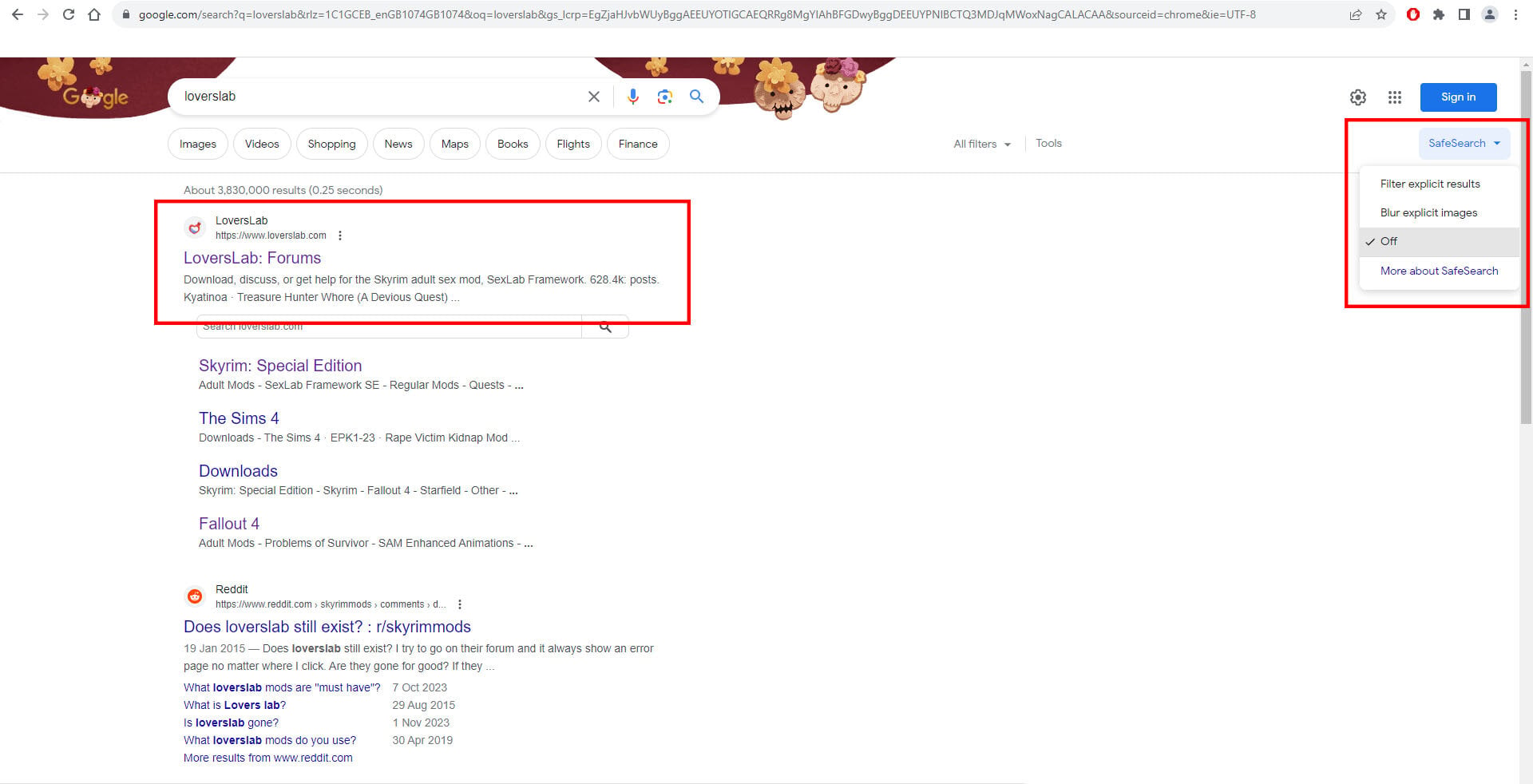Switch to Videos results tab

click(x=262, y=144)
